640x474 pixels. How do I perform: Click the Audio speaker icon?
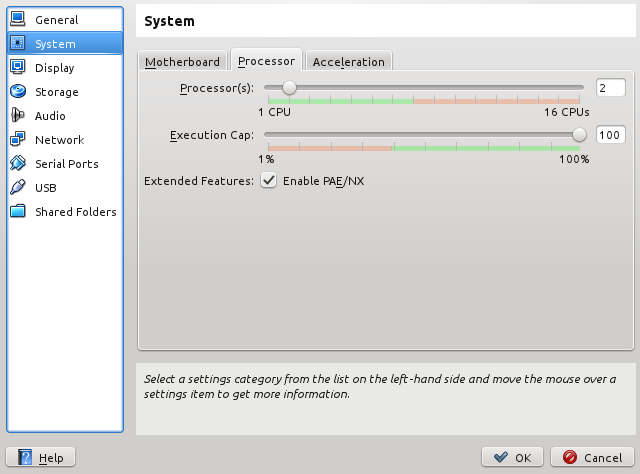(x=18, y=116)
